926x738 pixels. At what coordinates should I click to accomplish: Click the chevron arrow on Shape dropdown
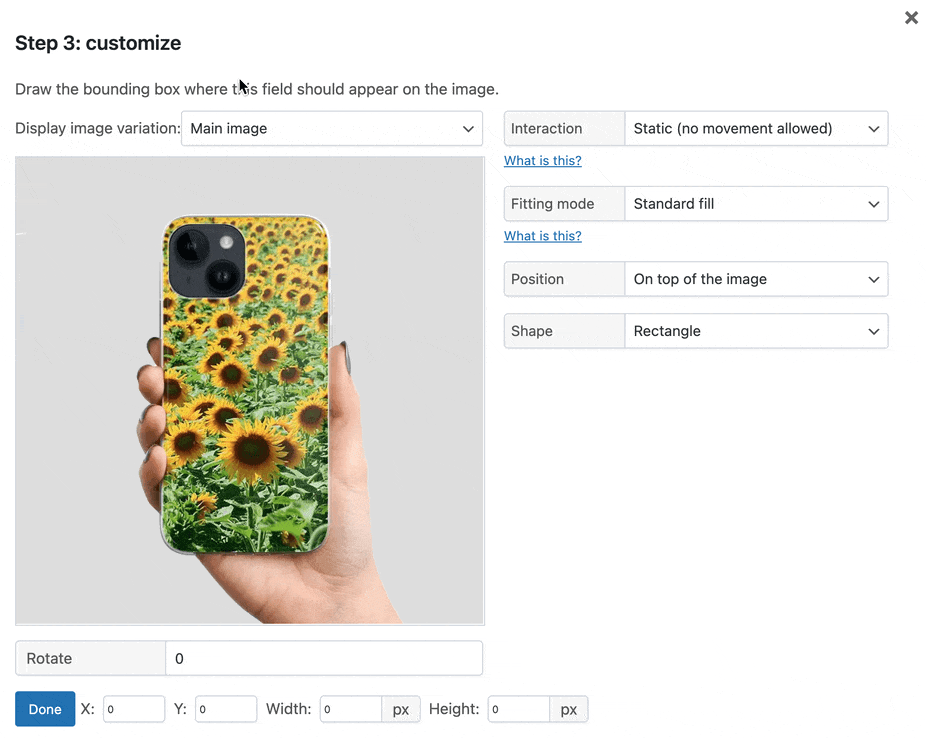(873, 331)
